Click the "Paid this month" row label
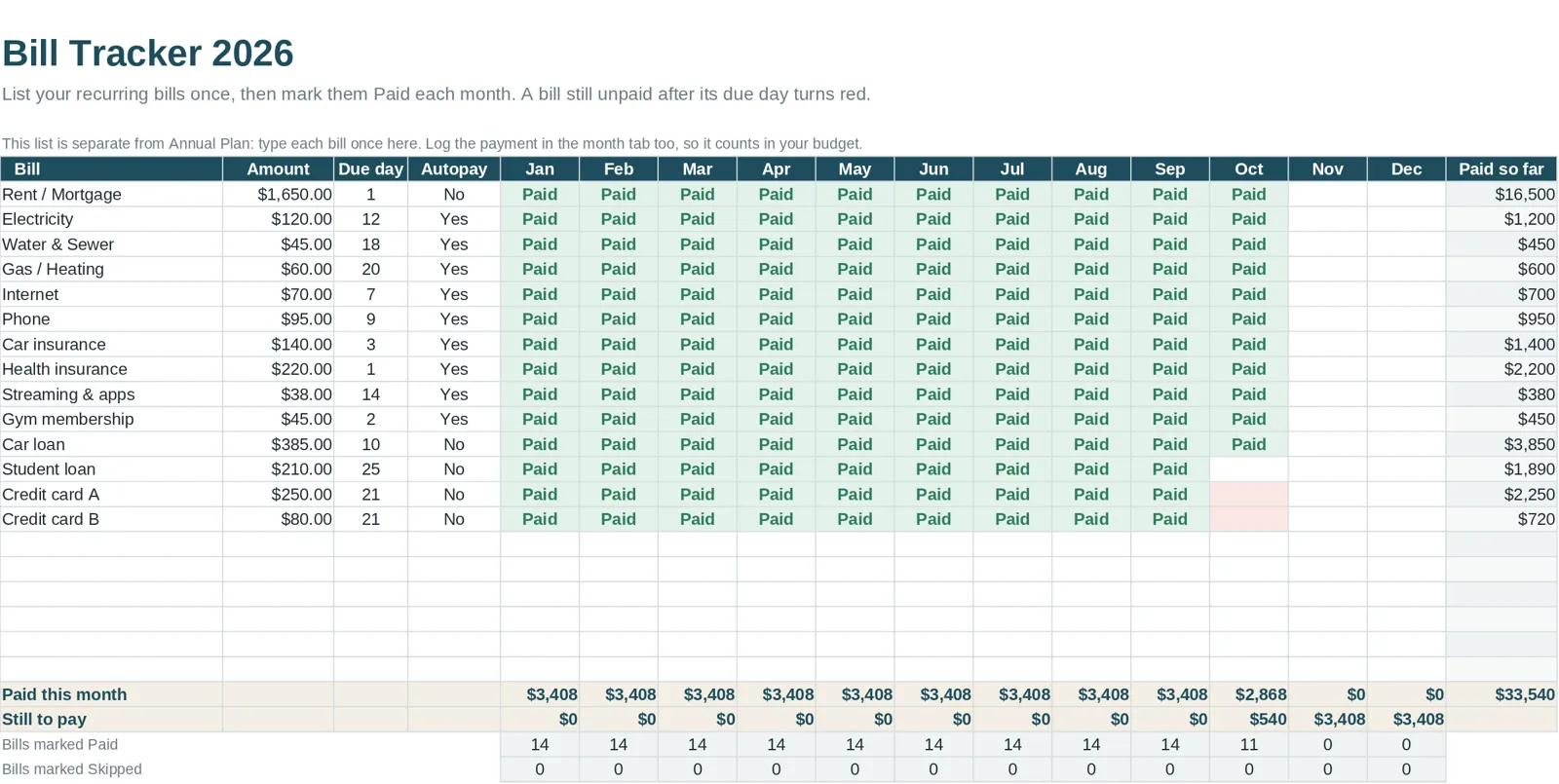Screen dimensions: 1559x784 pos(64,694)
